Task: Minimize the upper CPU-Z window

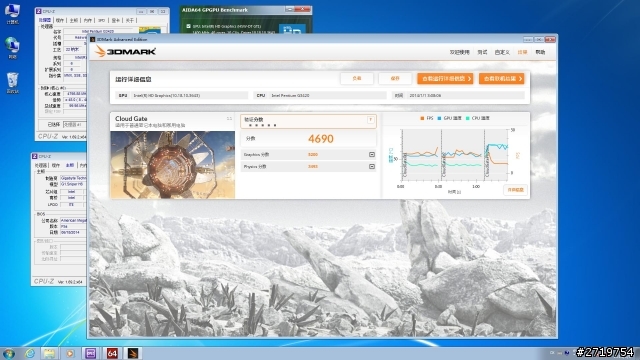Action: tap(141, 11)
